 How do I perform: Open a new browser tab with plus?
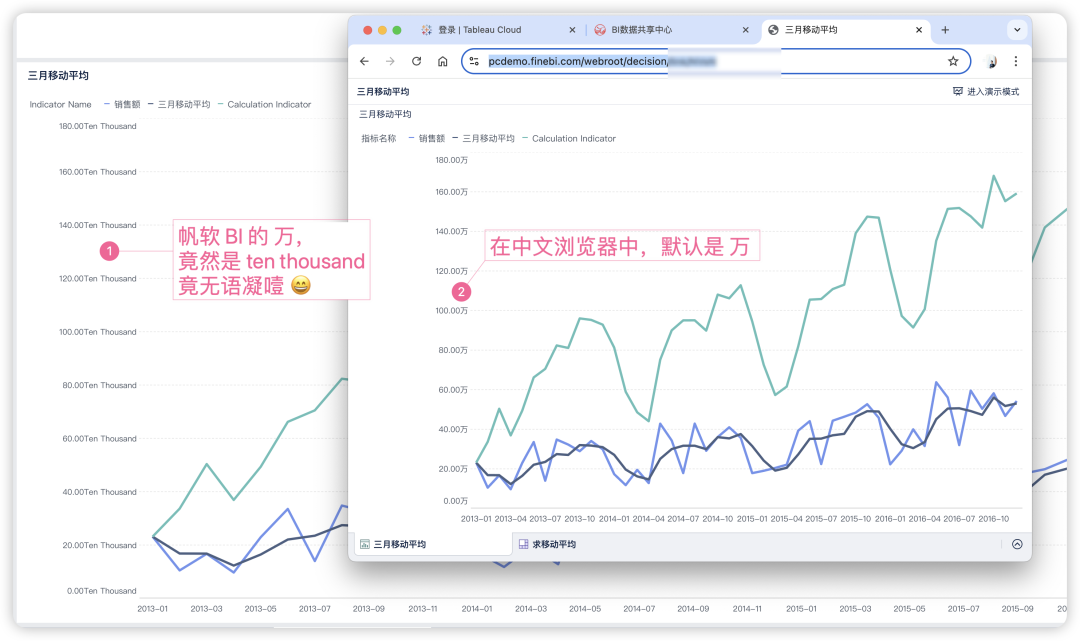click(x=945, y=30)
